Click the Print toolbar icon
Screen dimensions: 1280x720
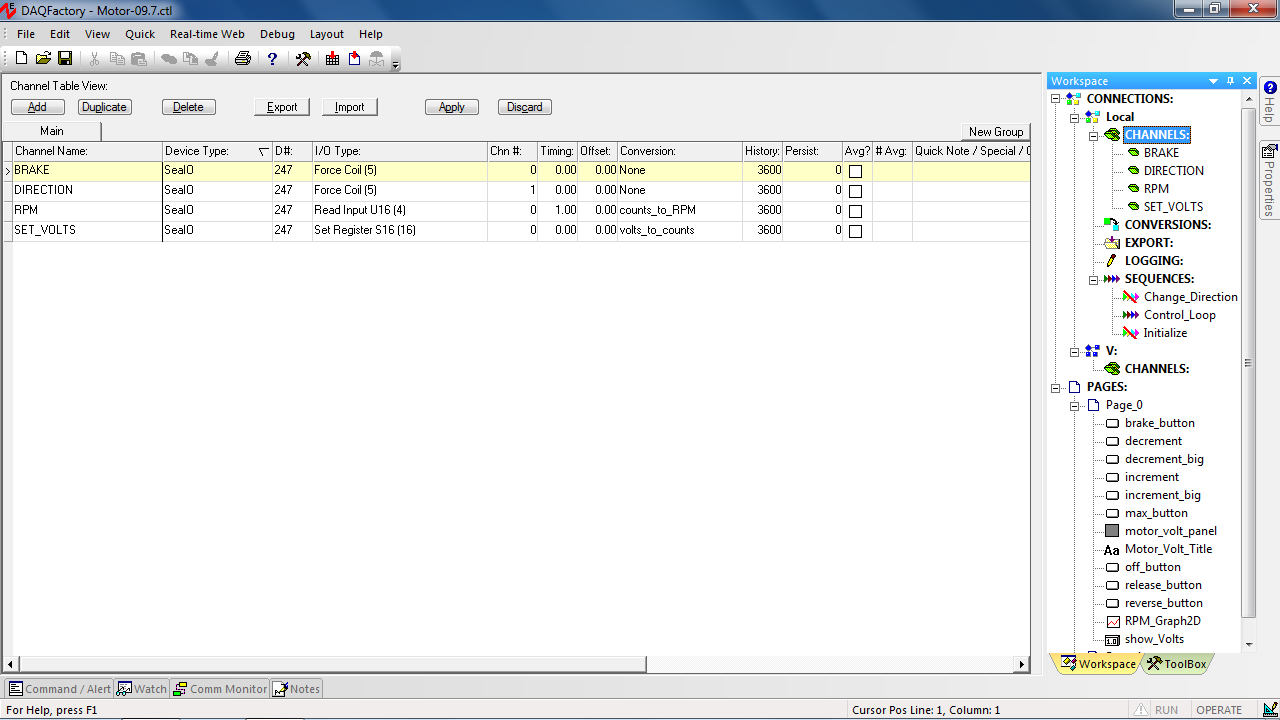(x=242, y=59)
